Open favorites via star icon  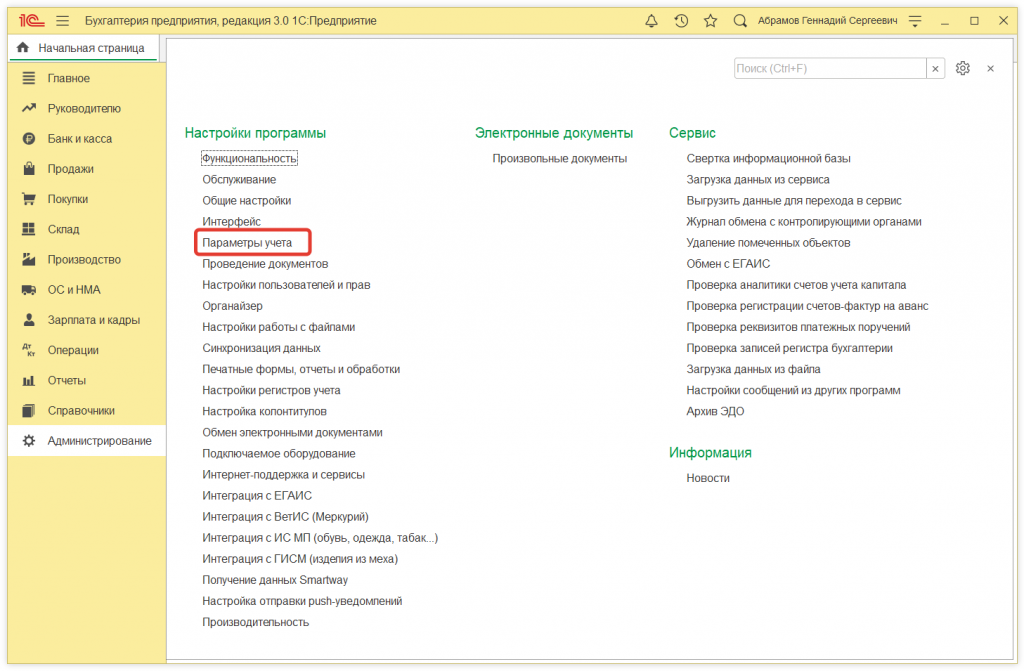710,20
